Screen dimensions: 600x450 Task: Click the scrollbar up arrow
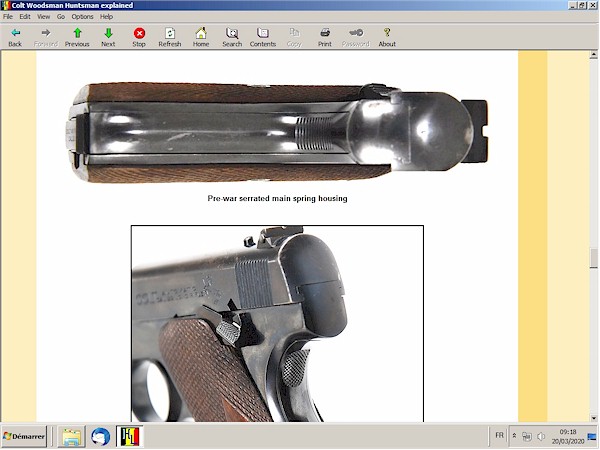pyautogui.click(x=593, y=55)
